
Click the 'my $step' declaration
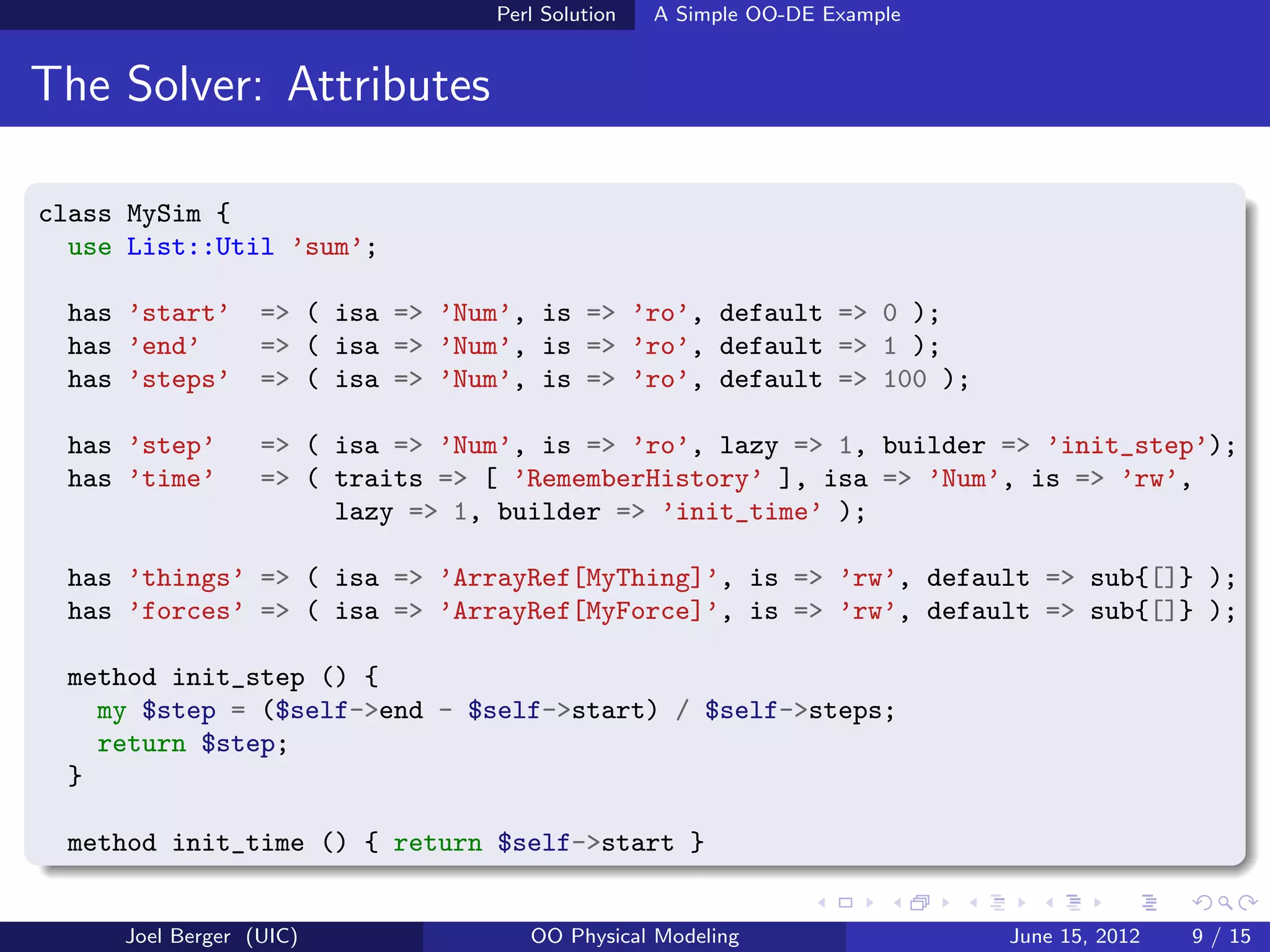click(x=156, y=710)
